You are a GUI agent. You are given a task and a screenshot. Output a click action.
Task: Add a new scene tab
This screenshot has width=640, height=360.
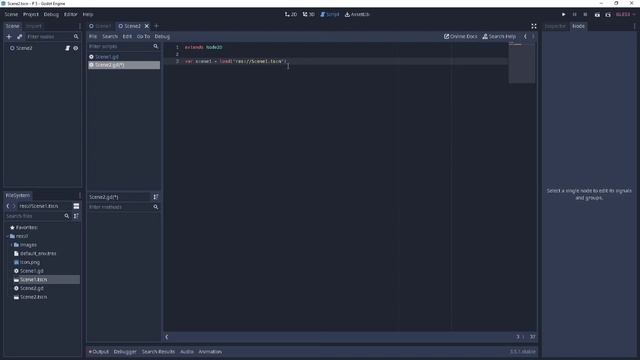[156, 26]
